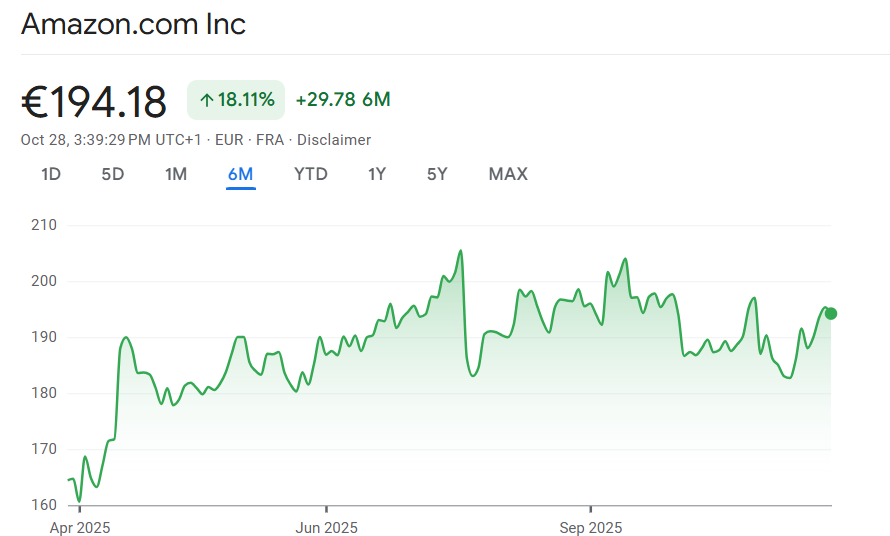The image size is (890, 536).
Task: Open the 5Y chart range
Action: click(437, 174)
